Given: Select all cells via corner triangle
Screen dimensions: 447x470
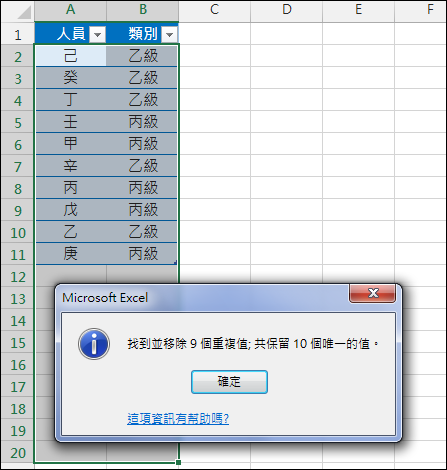Looking at the screenshot, I should coord(24,12).
